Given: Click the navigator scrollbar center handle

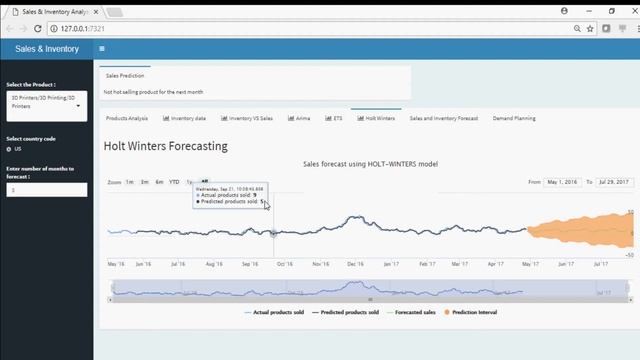Looking at the screenshot, I should [370, 300].
